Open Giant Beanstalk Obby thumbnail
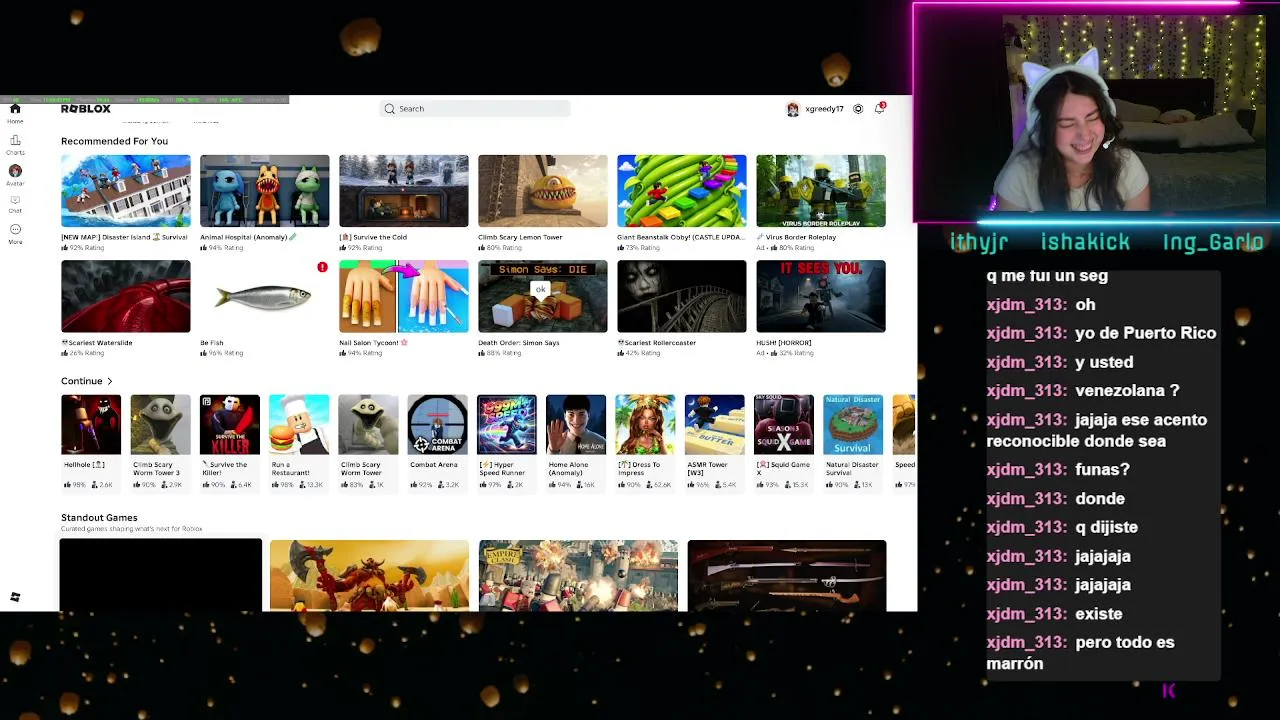The image size is (1280, 720). click(682, 191)
